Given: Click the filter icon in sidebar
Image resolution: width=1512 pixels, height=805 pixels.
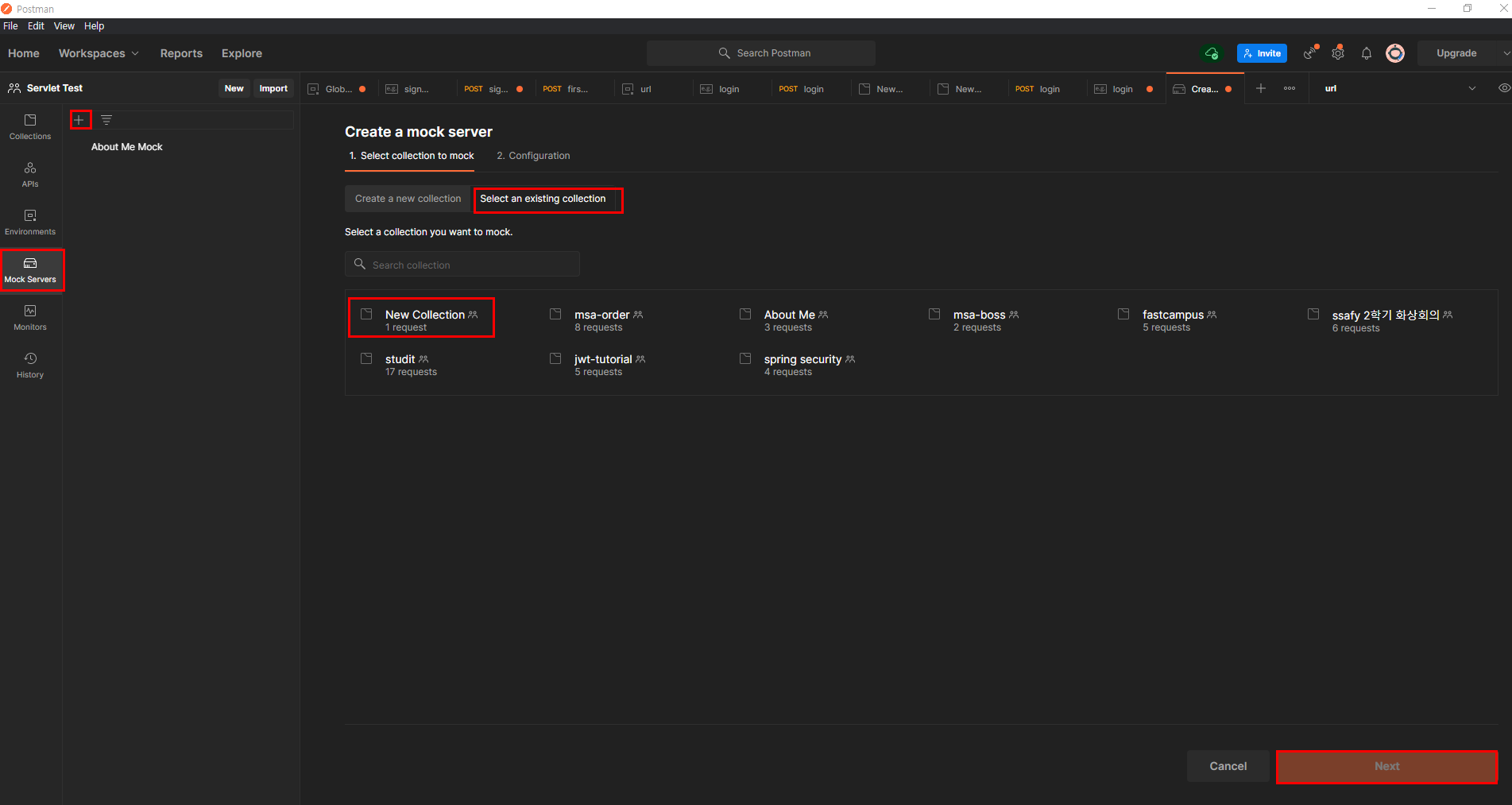Looking at the screenshot, I should (x=106, y=120).
